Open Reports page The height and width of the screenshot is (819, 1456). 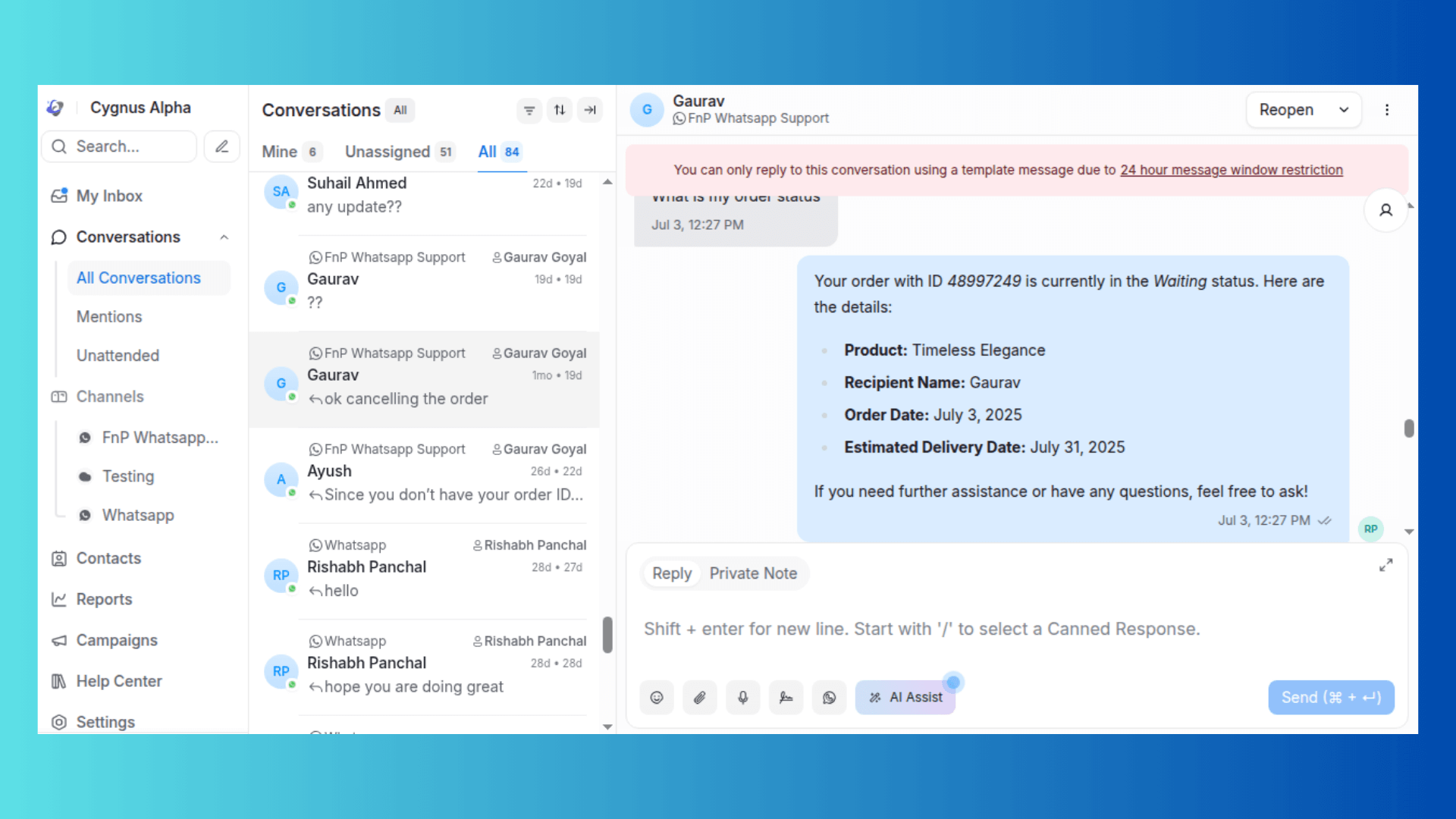coord(104,599)
